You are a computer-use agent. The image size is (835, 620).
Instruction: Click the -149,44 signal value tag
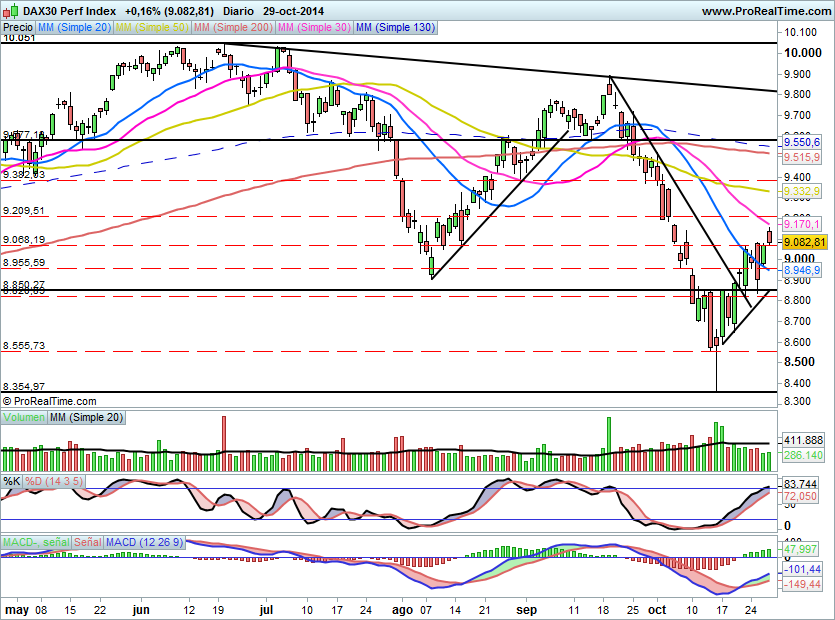[x=802, y=585]
